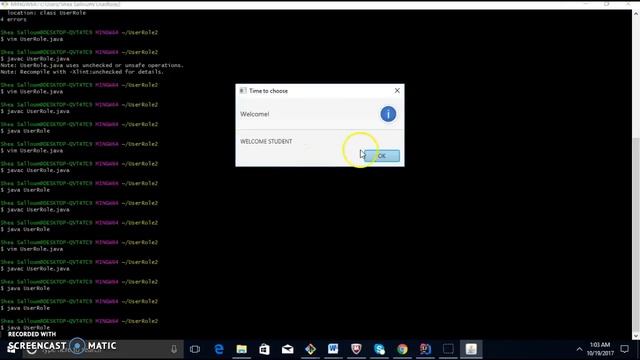Open Skype from the taskbar
The width and height of the screenshot is (640, 360).
click(x=379, y=349)
